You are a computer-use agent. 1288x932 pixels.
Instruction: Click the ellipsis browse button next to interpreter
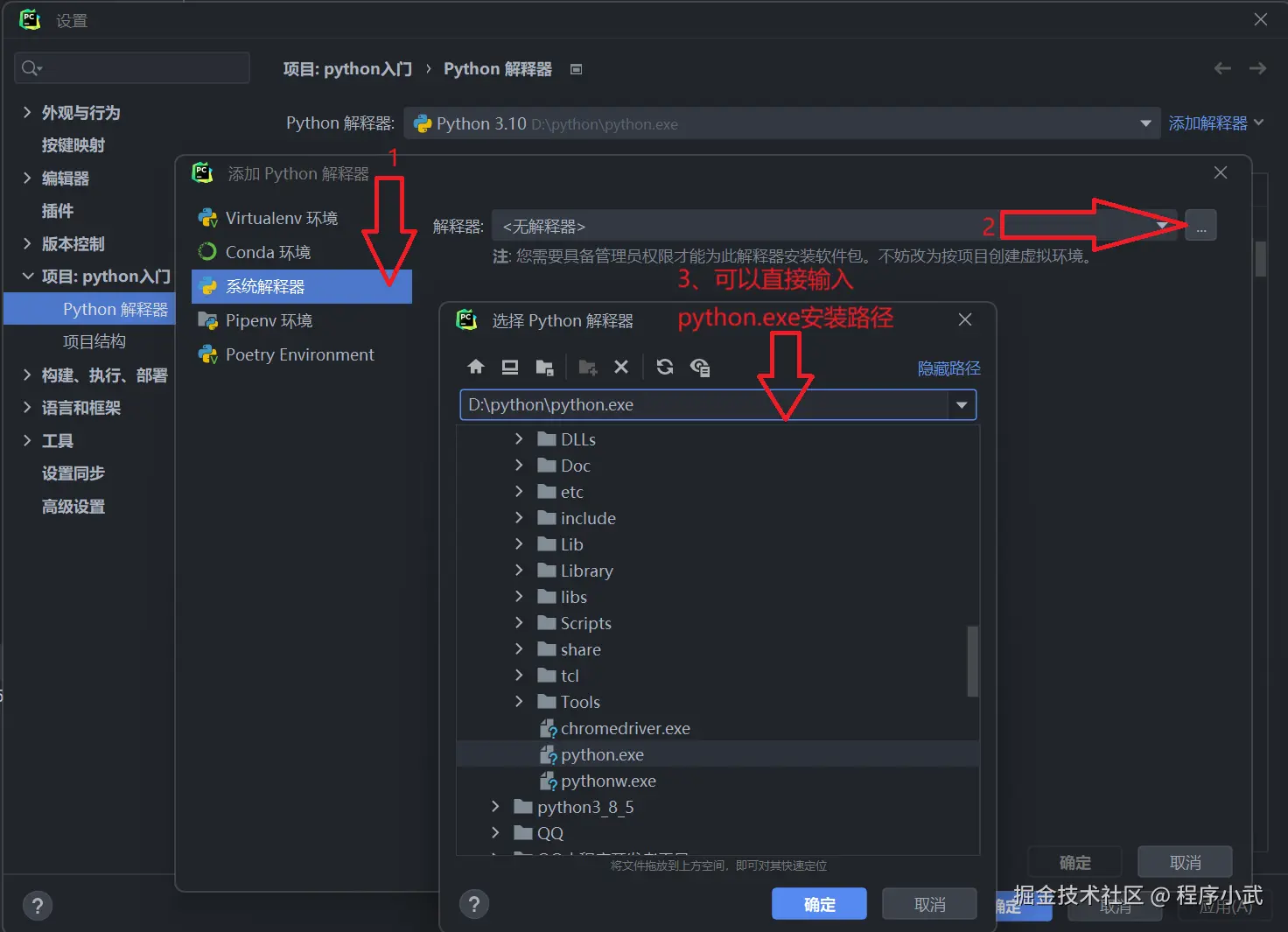[x=1201, y=226]
